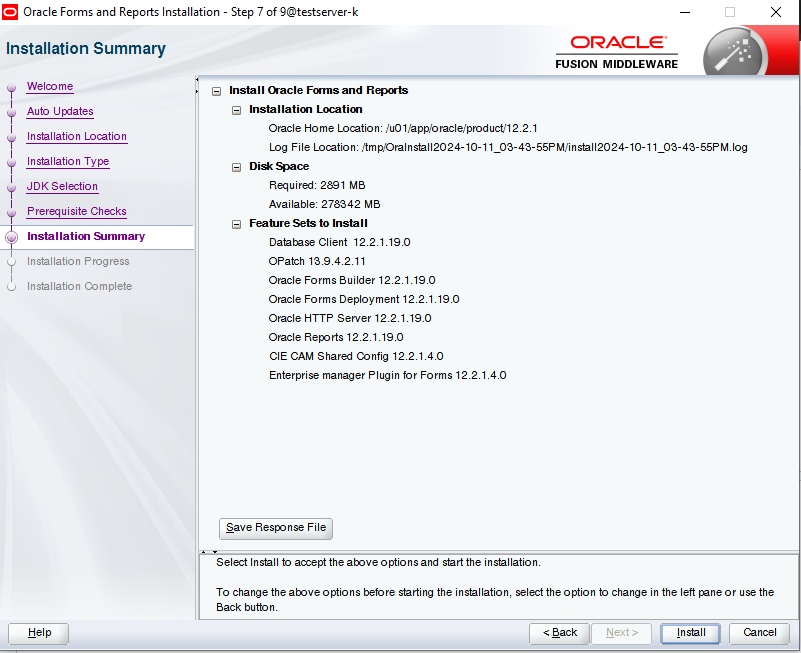Select Oracle HTTP Server 12.2.1.19.0 row
This screenshot has height=653, width=801.
[x=350, y=318]
